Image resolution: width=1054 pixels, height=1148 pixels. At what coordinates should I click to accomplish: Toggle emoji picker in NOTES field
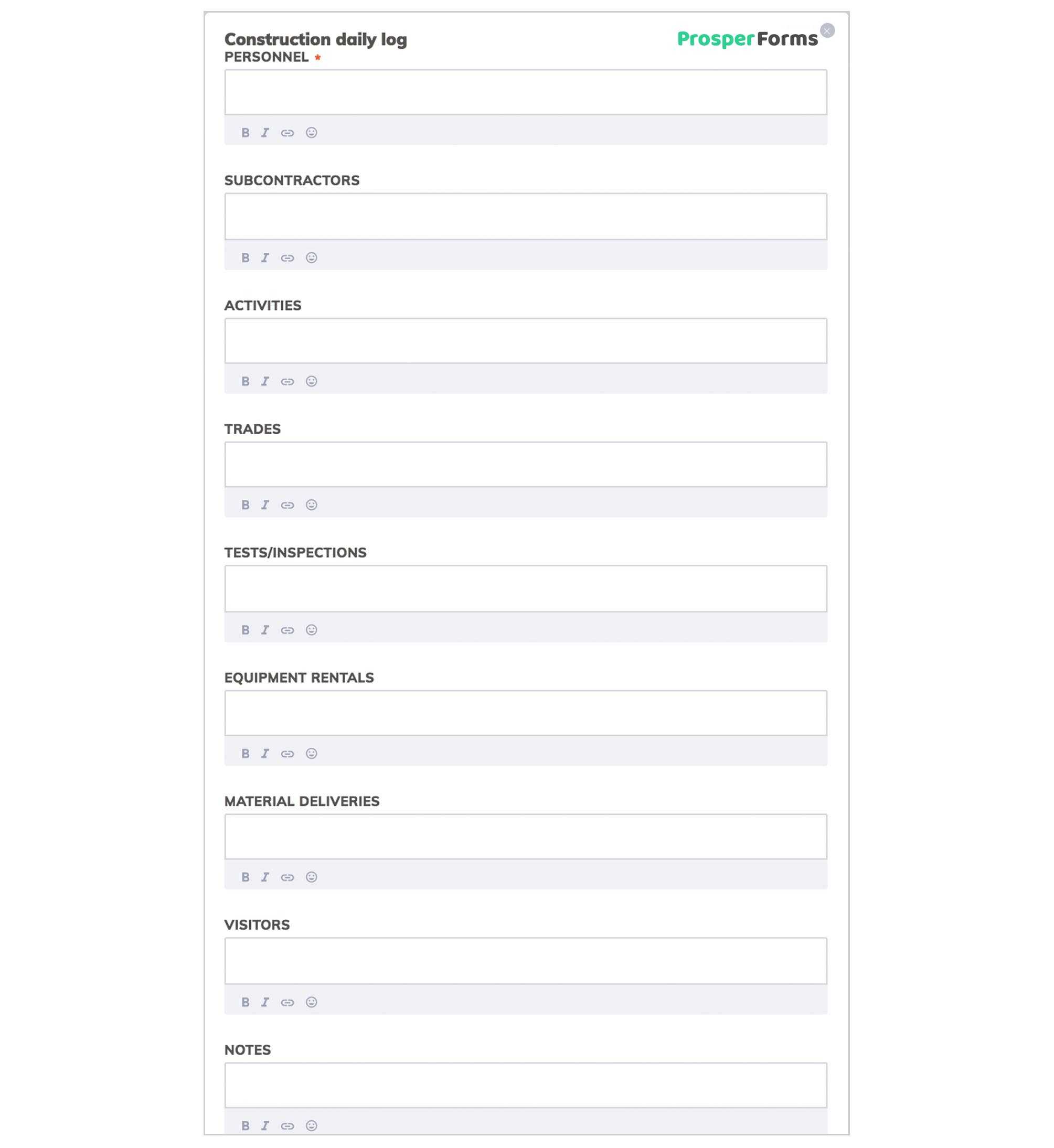[x=312, y=1125]
